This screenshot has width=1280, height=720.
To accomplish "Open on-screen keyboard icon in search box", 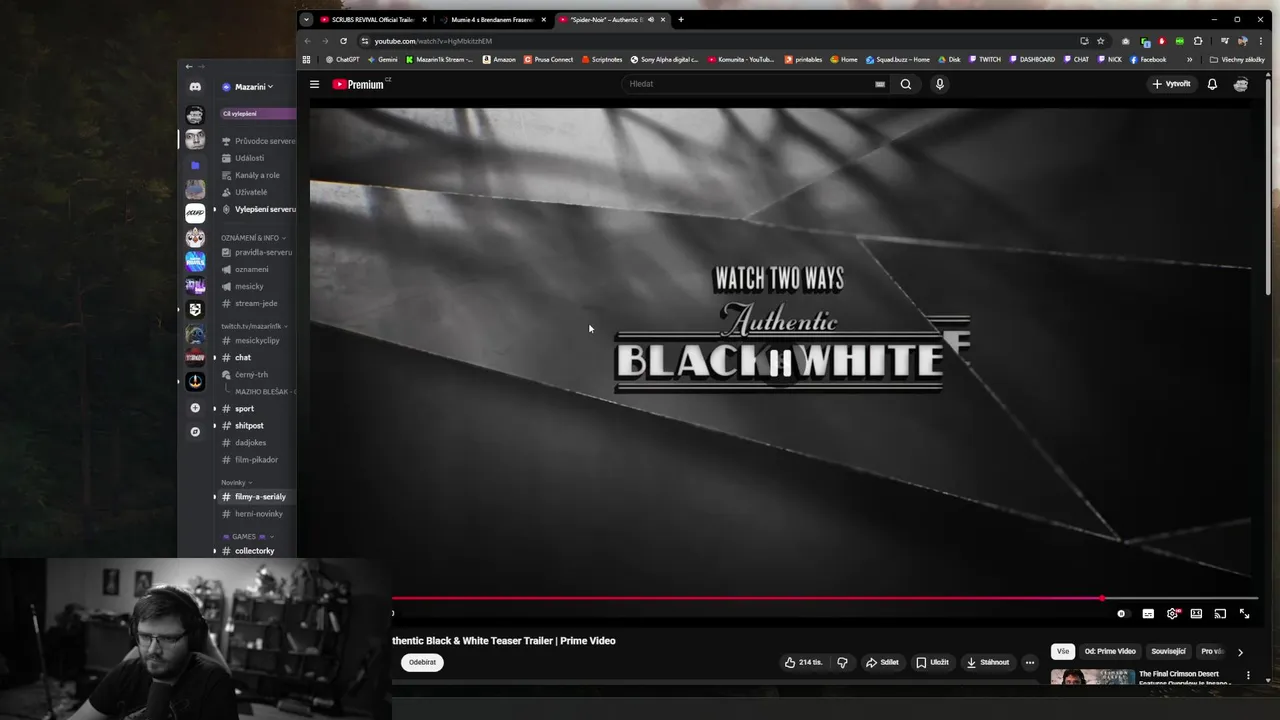I will coord(880,84).
